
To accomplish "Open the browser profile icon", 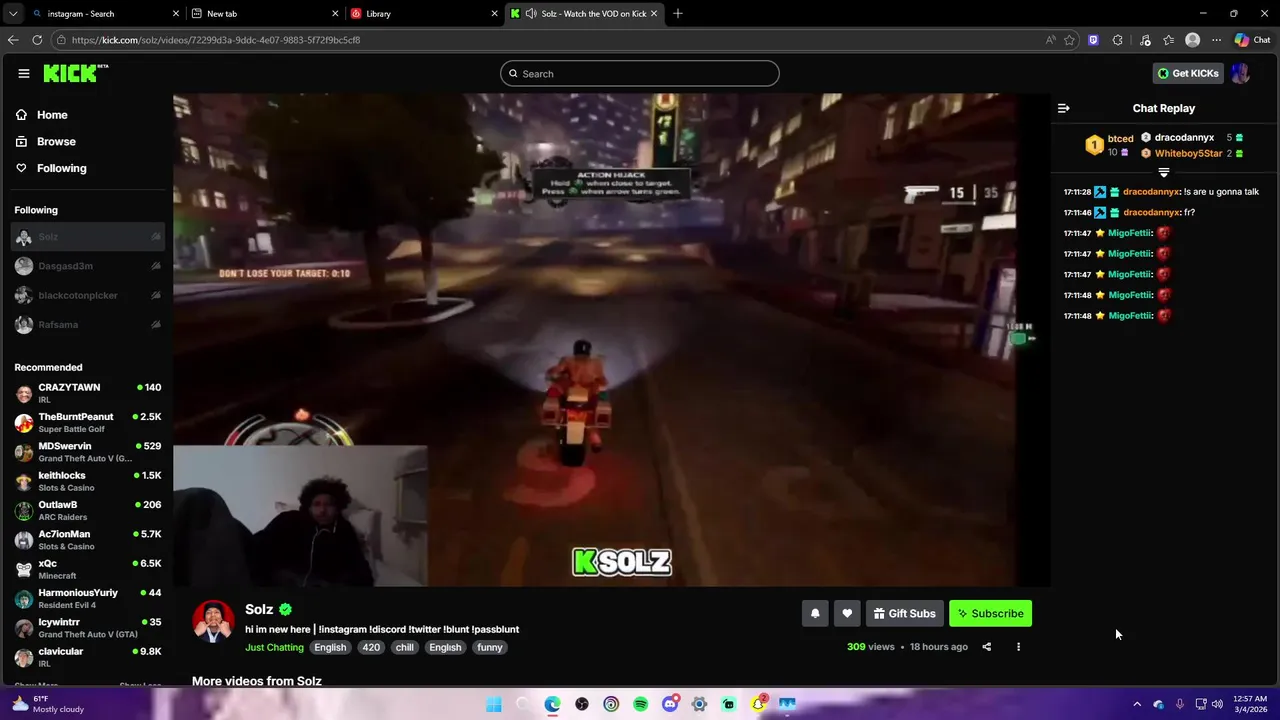I will [x=1192, y=40].
